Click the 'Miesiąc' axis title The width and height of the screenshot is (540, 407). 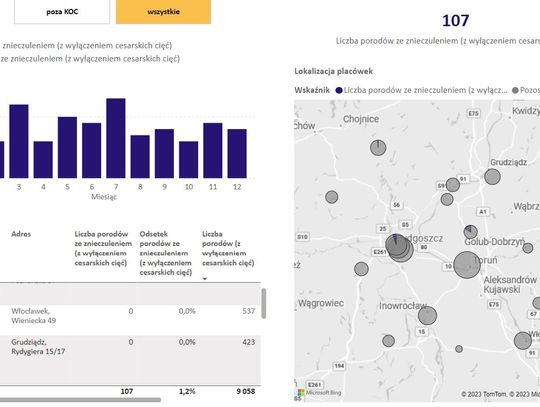(104, 197)
